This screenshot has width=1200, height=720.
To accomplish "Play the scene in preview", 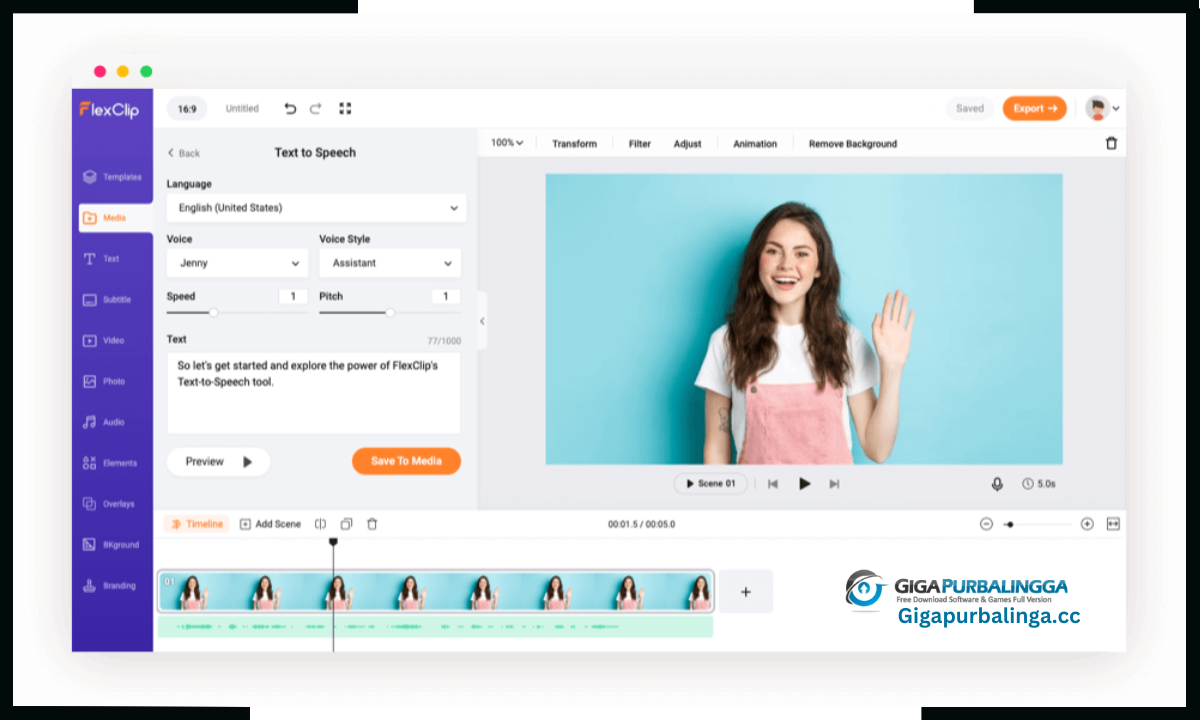I will (804, 484).
